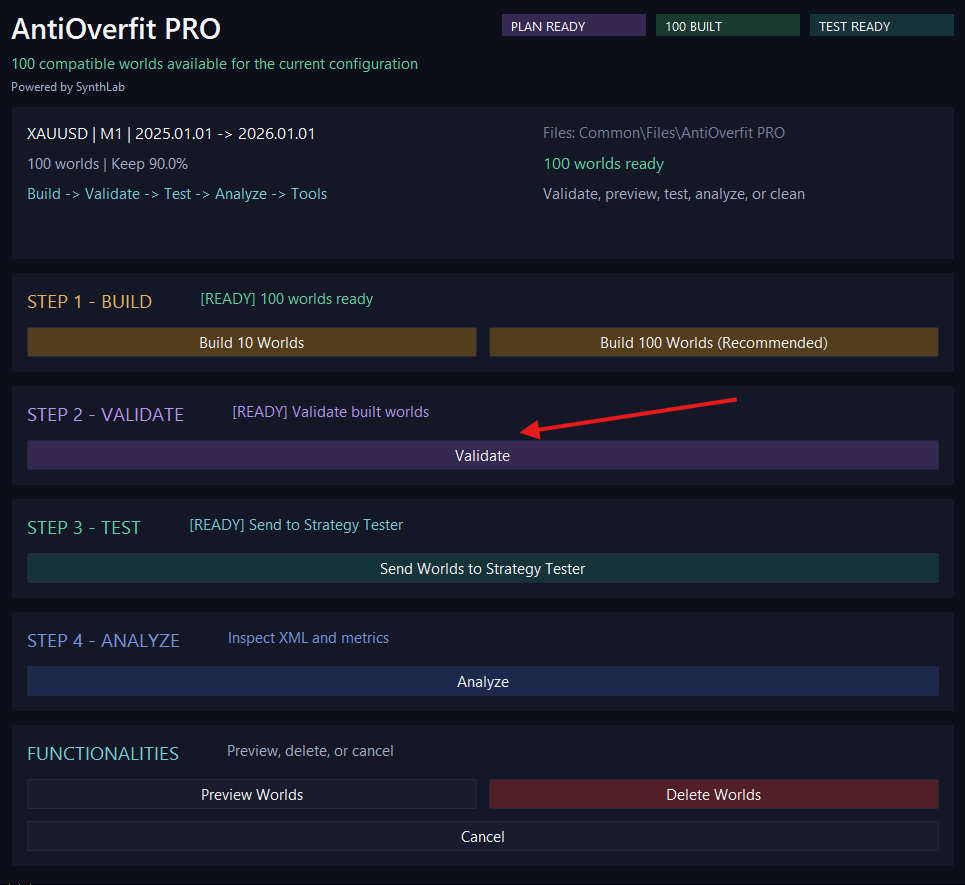Send Worlds to Strategy Tester
The width and height of the screenshot is (965, 885).
coord(482,568)
